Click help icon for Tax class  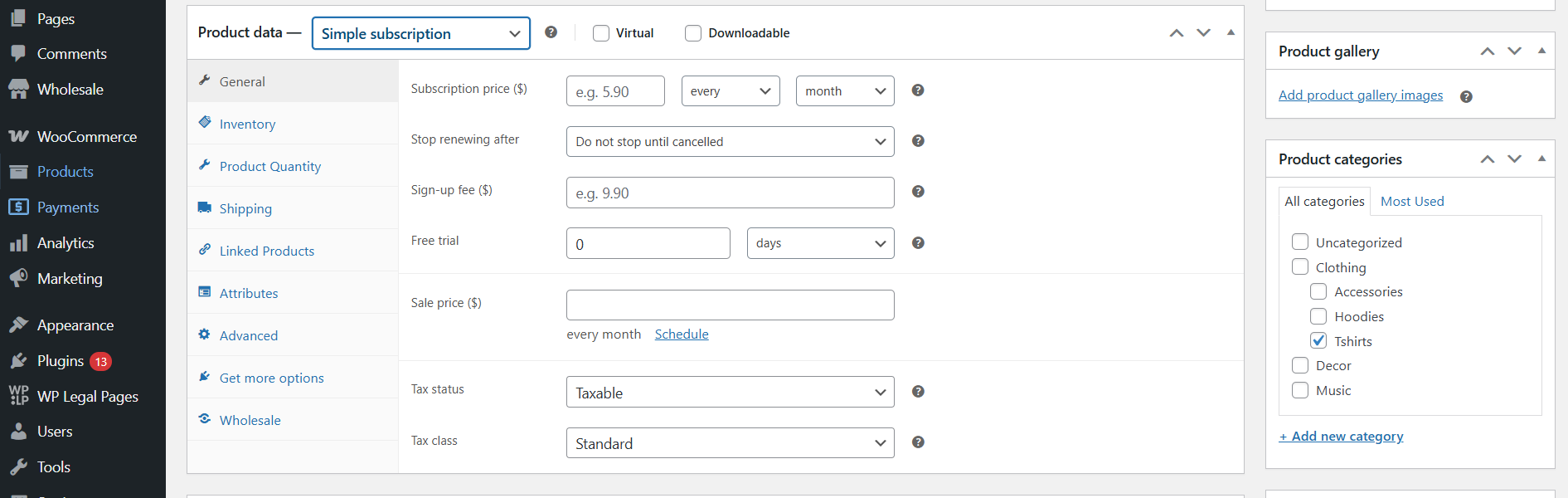coord(918,442)
